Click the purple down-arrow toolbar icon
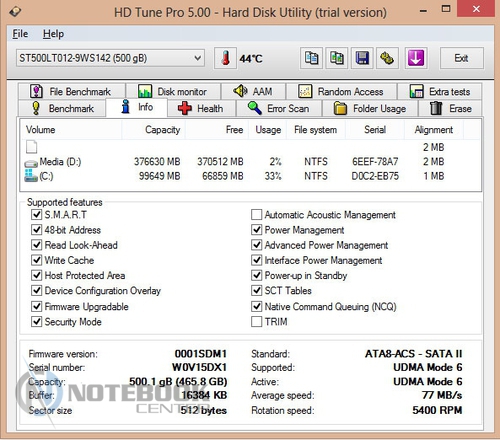 click(416, 58)
